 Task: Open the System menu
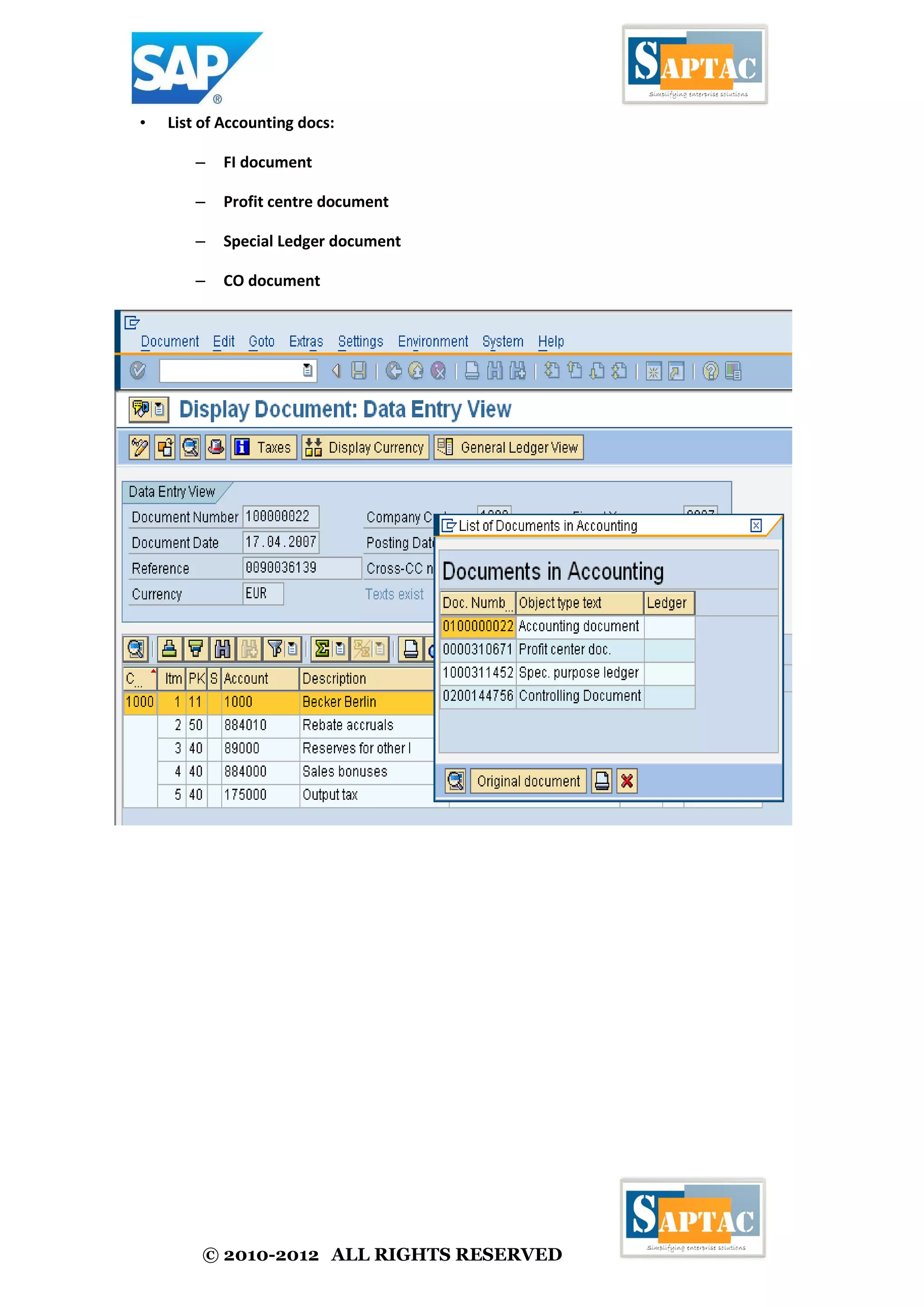pyautogui.click(x=503, y=342)
